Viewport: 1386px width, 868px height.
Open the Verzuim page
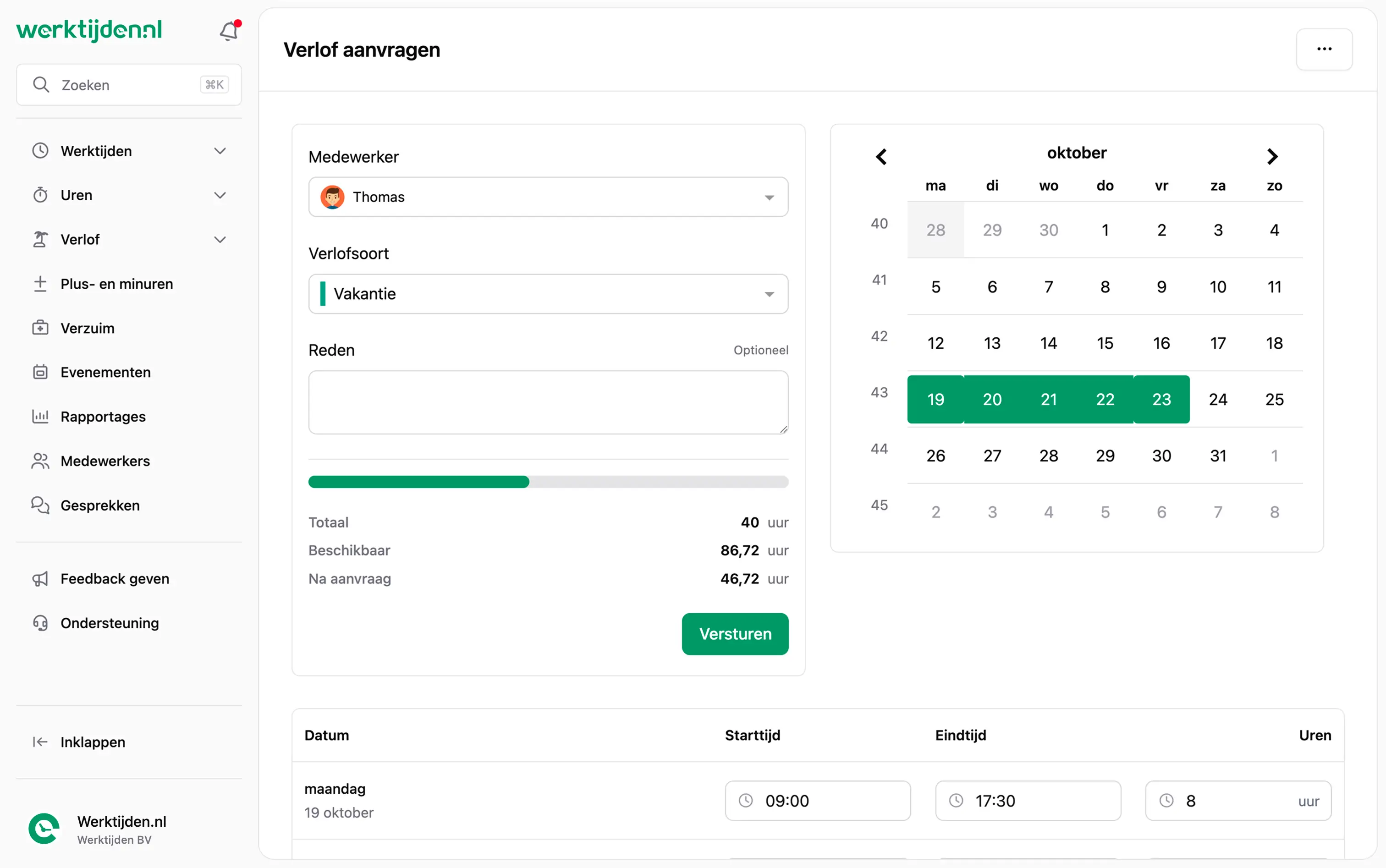click(x=87, y=328)
